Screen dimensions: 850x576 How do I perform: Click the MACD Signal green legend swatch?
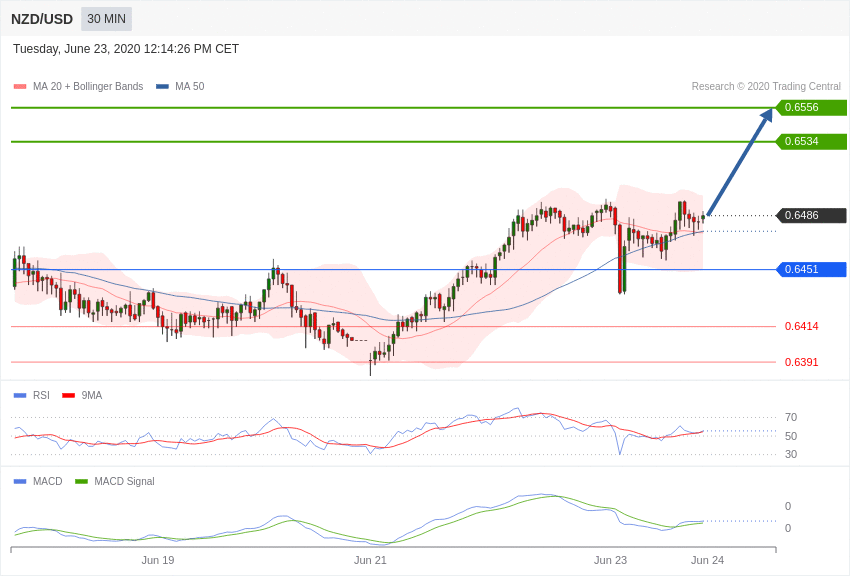pyautogui.click(x=81, y=482)
